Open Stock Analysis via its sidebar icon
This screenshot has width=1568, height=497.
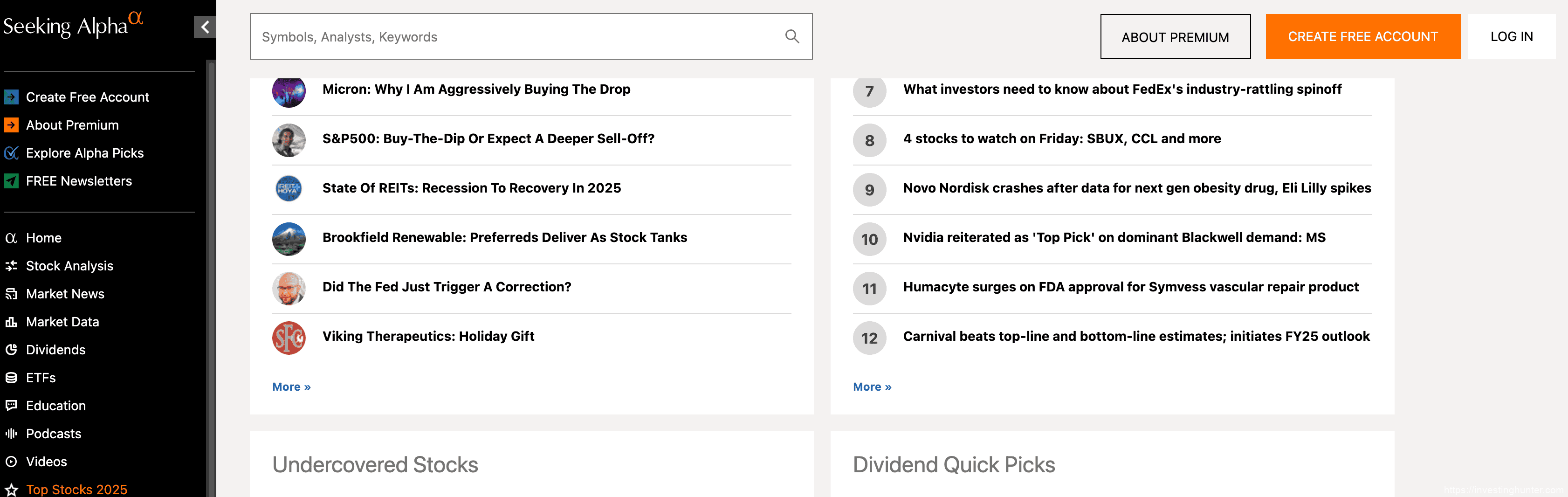click(11, 266)
